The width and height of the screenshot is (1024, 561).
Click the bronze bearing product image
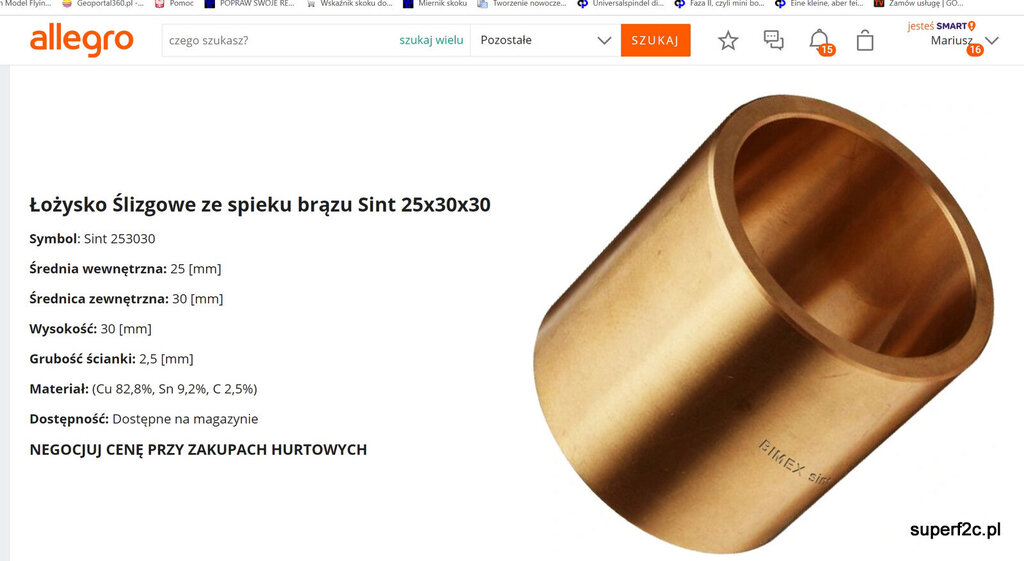click(762, 323)
